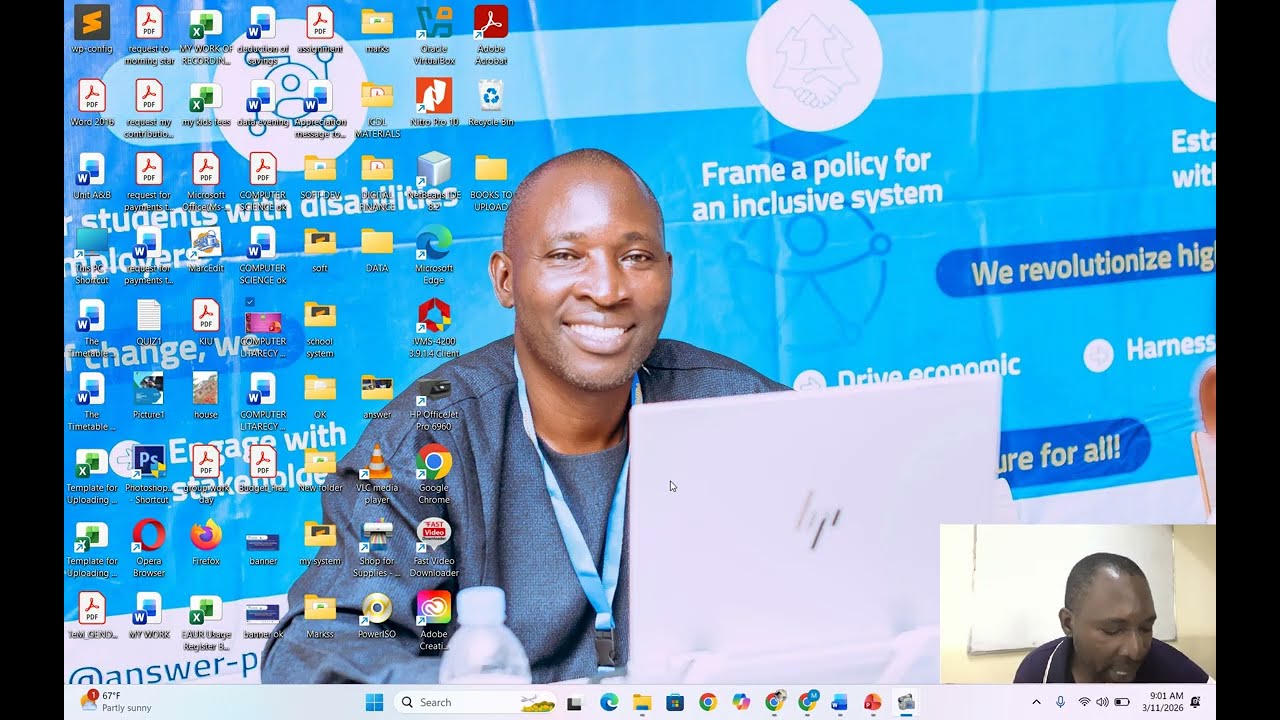Select the EAUR Usage Register spreadsheet

(206, 619)
